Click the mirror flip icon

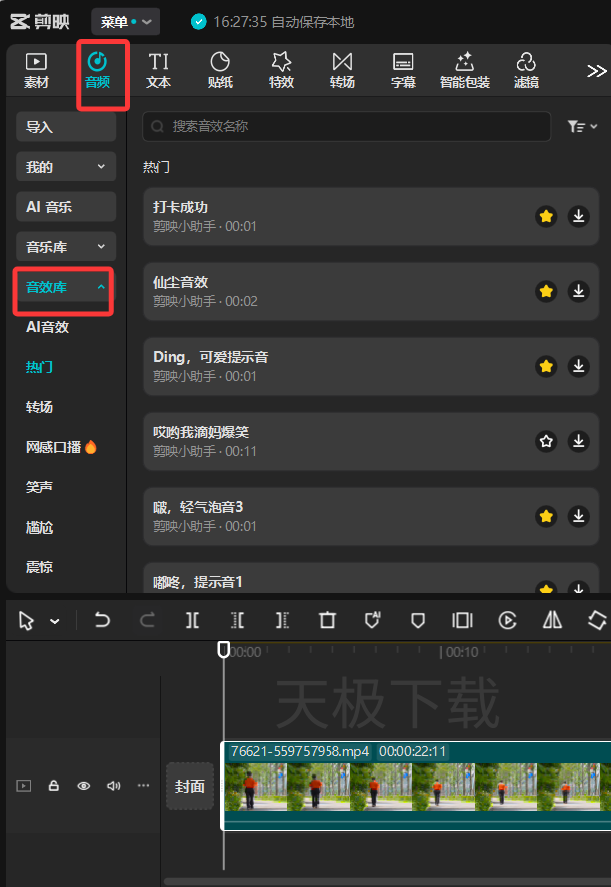552,621
